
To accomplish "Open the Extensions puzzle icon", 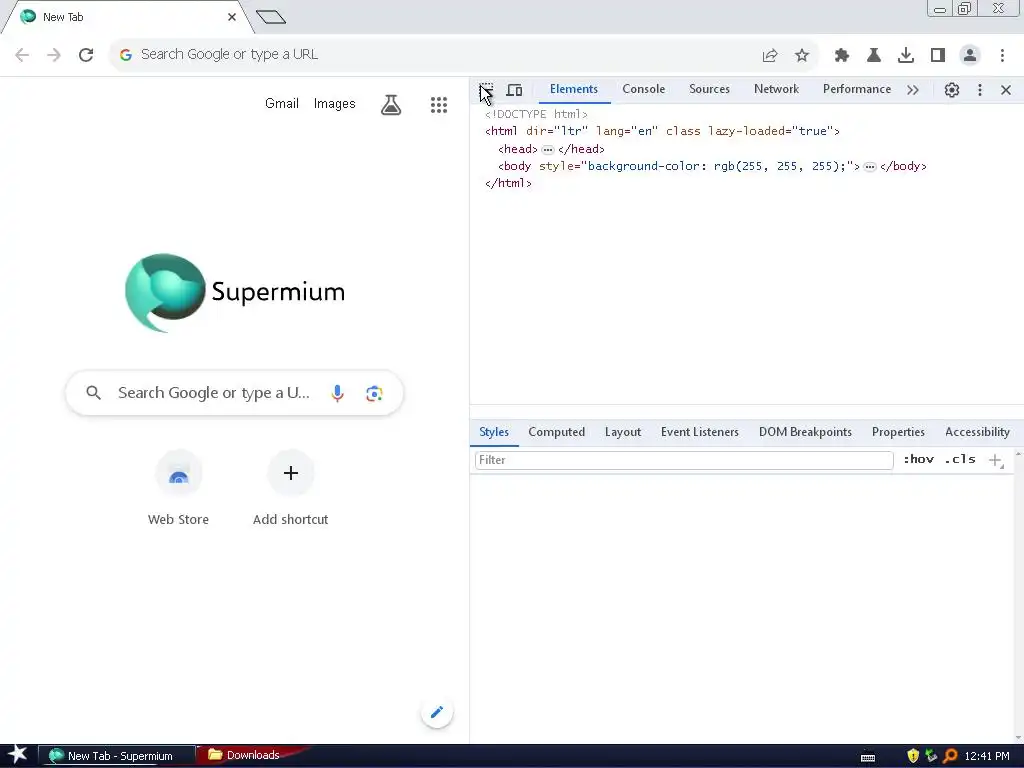I will 842,56.
